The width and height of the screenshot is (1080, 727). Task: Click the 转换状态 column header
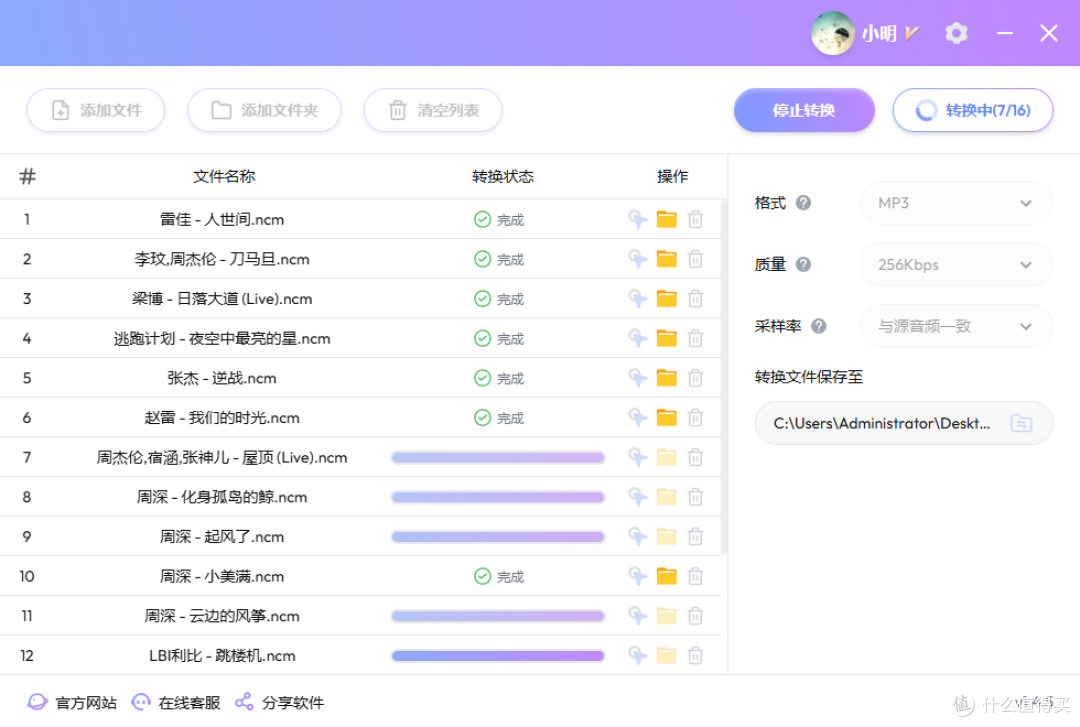[x=503, y=176]
